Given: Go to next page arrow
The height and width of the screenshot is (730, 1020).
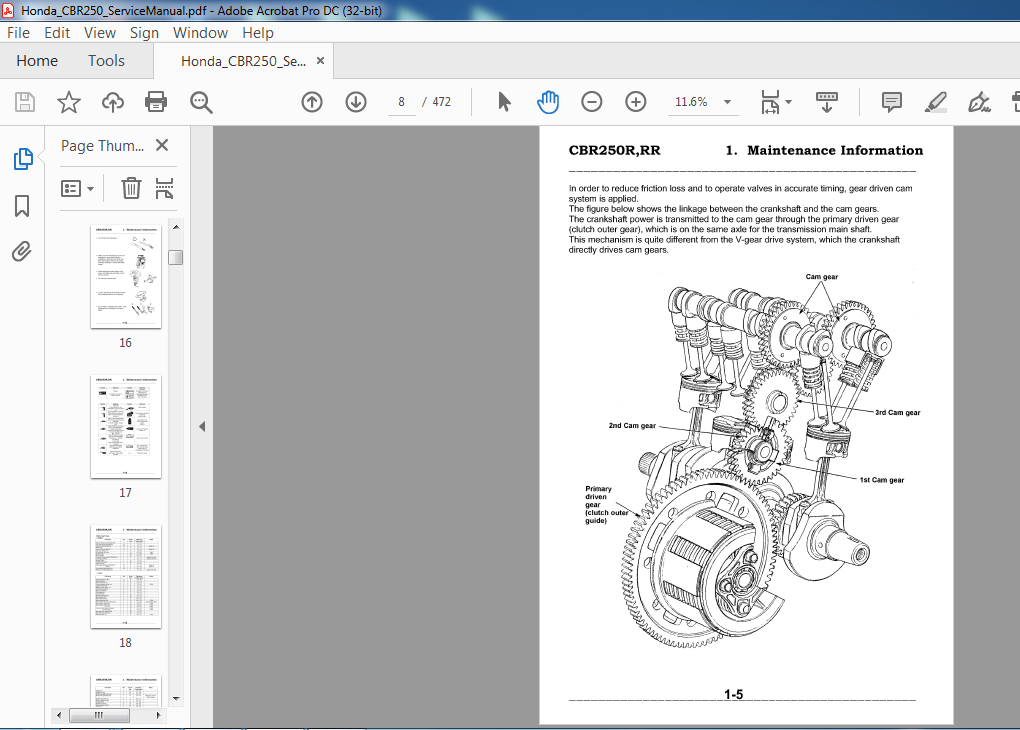Looking at the screenshot, I should [356, 102].
